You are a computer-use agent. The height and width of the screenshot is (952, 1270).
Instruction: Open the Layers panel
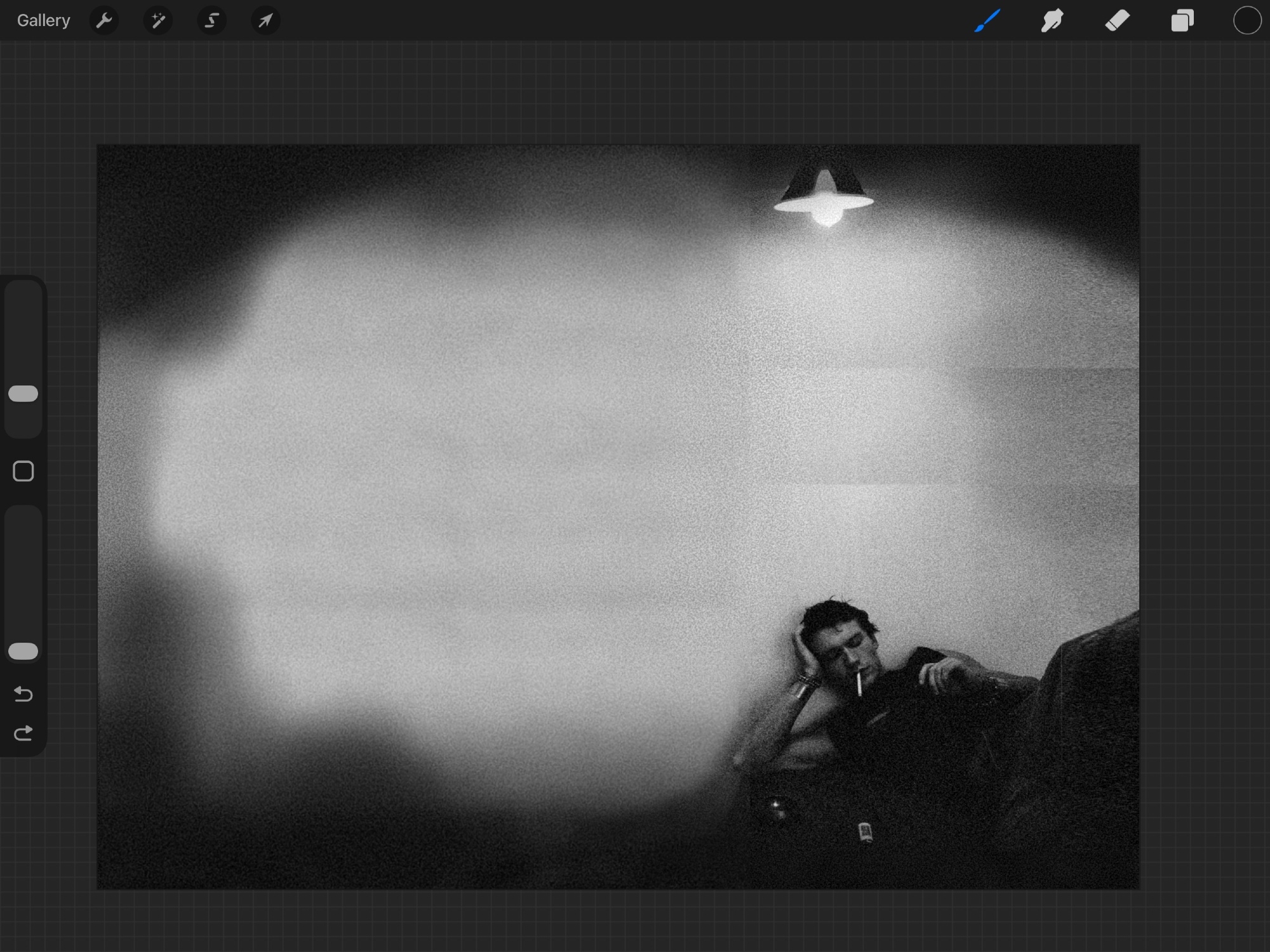tap(1182, 21)
